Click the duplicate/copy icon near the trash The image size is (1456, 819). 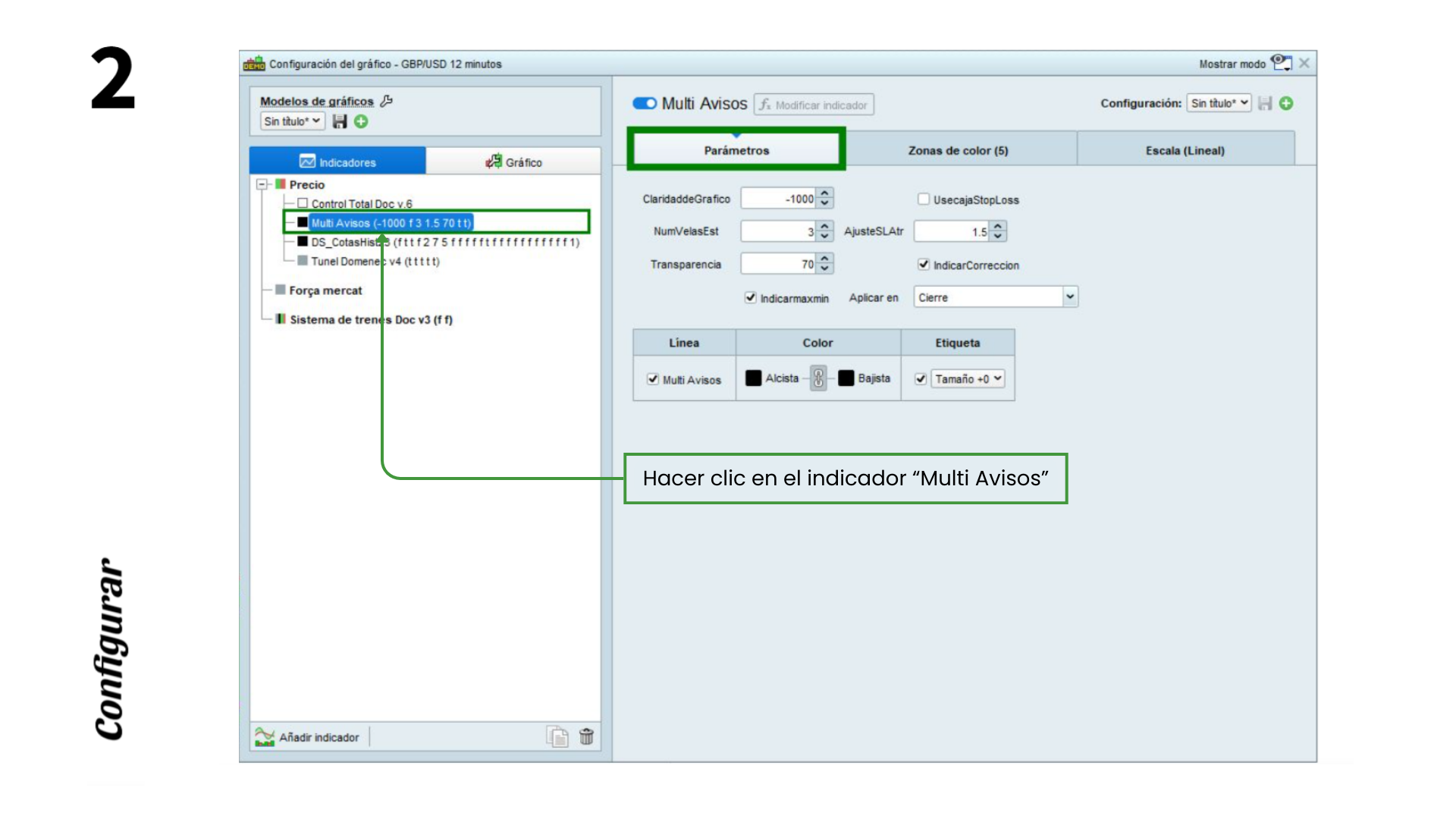[557, 736]
